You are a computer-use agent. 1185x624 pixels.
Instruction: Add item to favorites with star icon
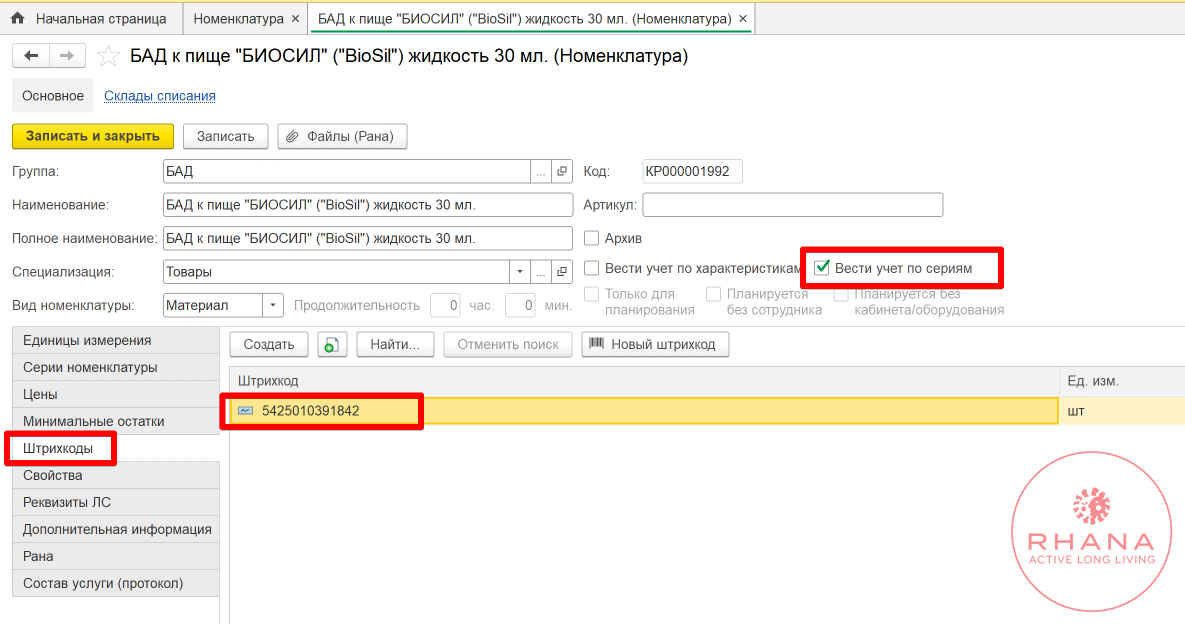point(108,56)
